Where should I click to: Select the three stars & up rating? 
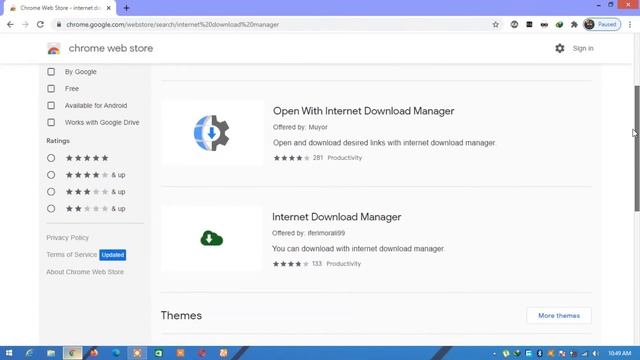click(x=51, y=192)
